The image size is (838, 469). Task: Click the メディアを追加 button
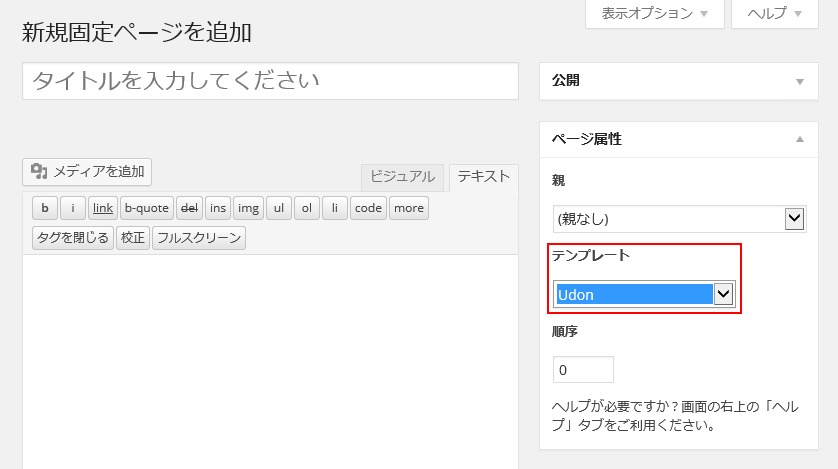87,171
